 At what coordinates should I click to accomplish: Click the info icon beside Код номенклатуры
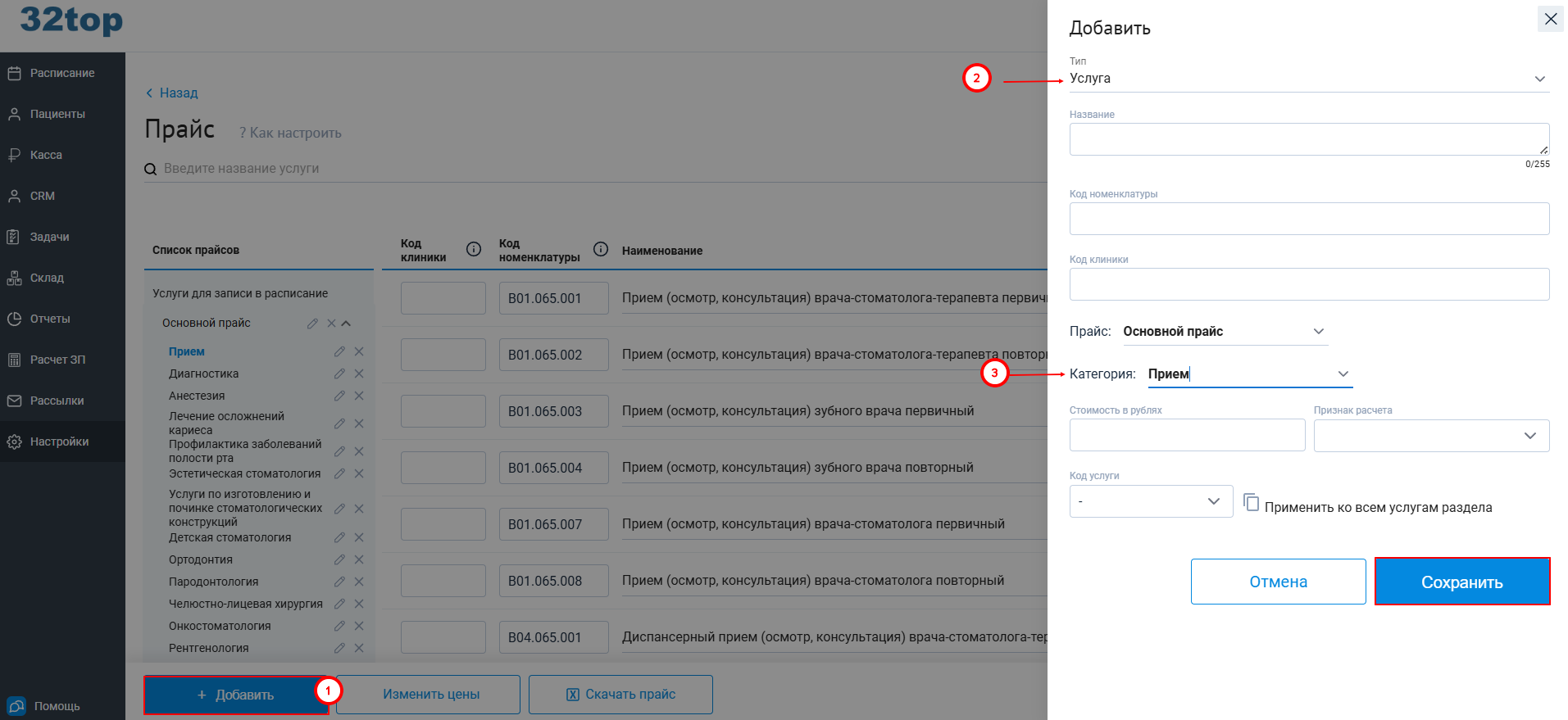click(x=601, y=249)
